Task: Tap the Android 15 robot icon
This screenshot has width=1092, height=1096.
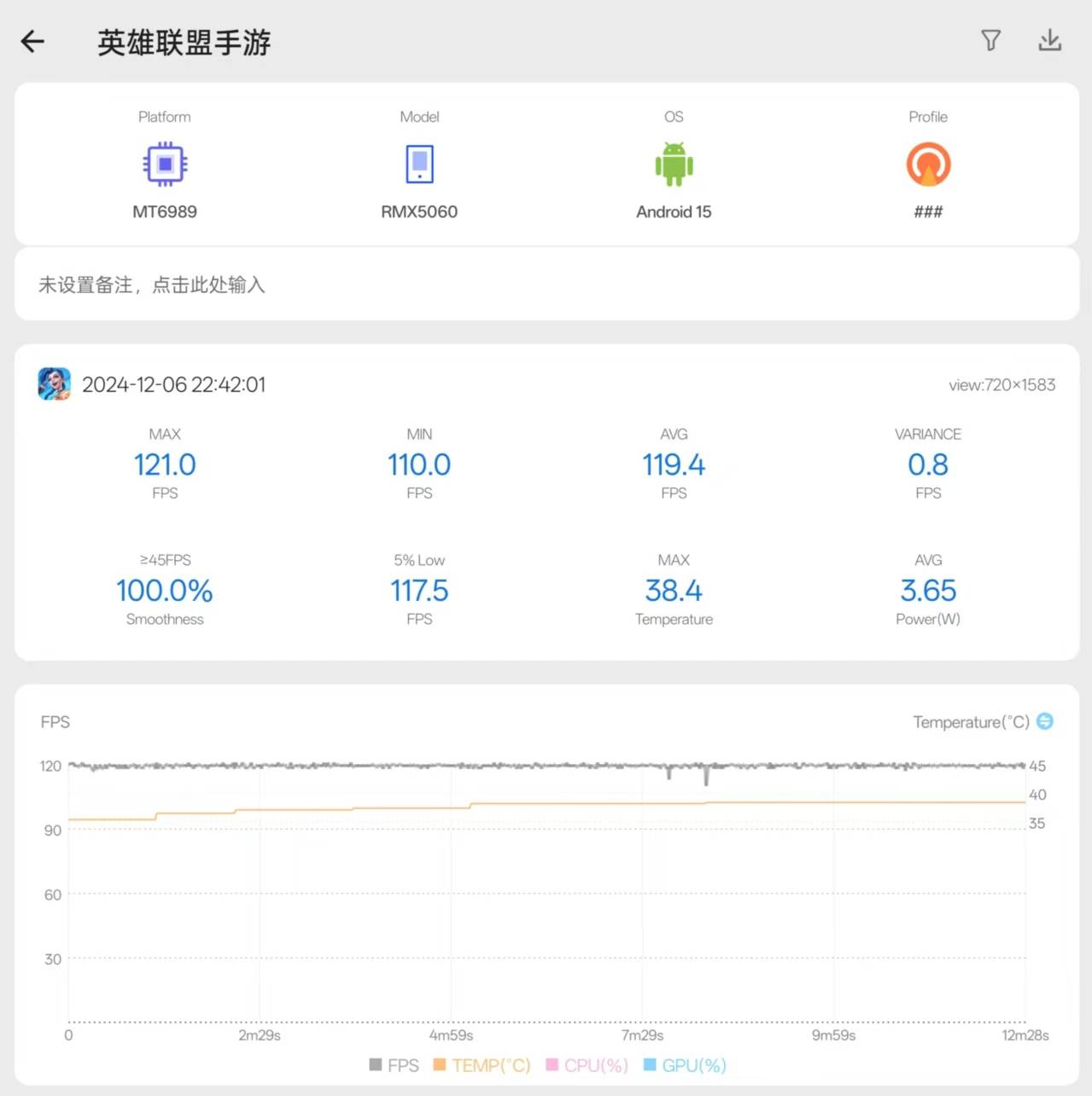Action: 674,164
